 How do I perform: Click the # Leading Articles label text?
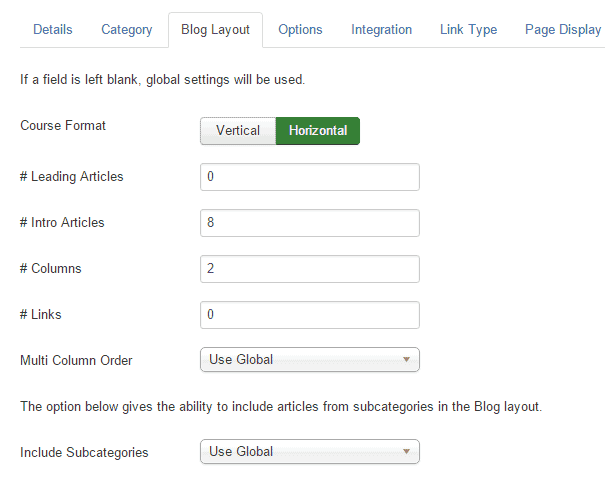[72, 177]
